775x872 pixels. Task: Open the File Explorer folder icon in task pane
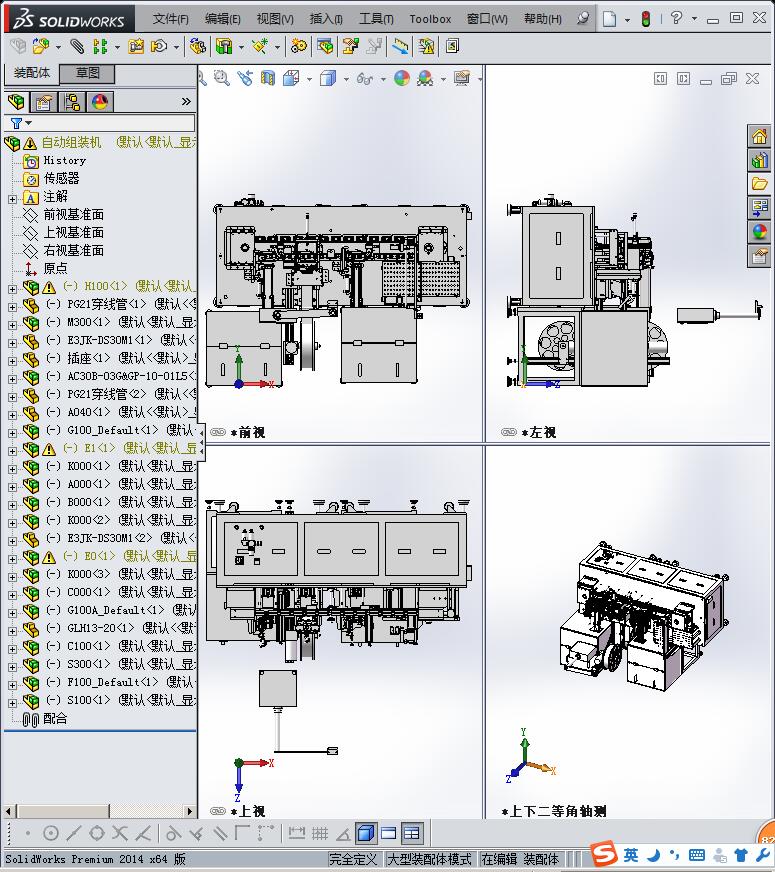click(760, 184)
